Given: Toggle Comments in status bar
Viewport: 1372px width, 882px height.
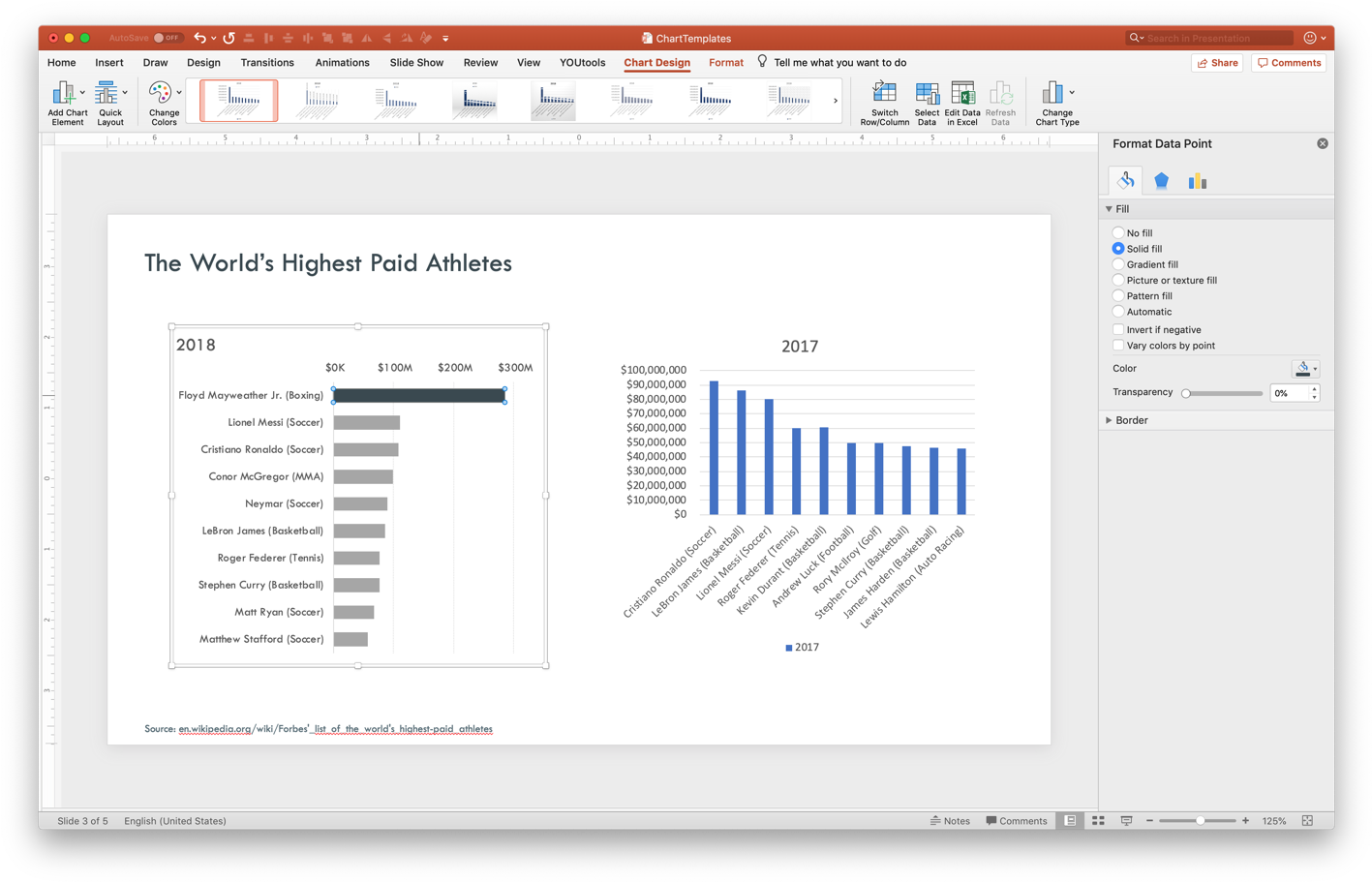Looking at the screenshot, I should pyautogui.click(x=1016, y=821).
